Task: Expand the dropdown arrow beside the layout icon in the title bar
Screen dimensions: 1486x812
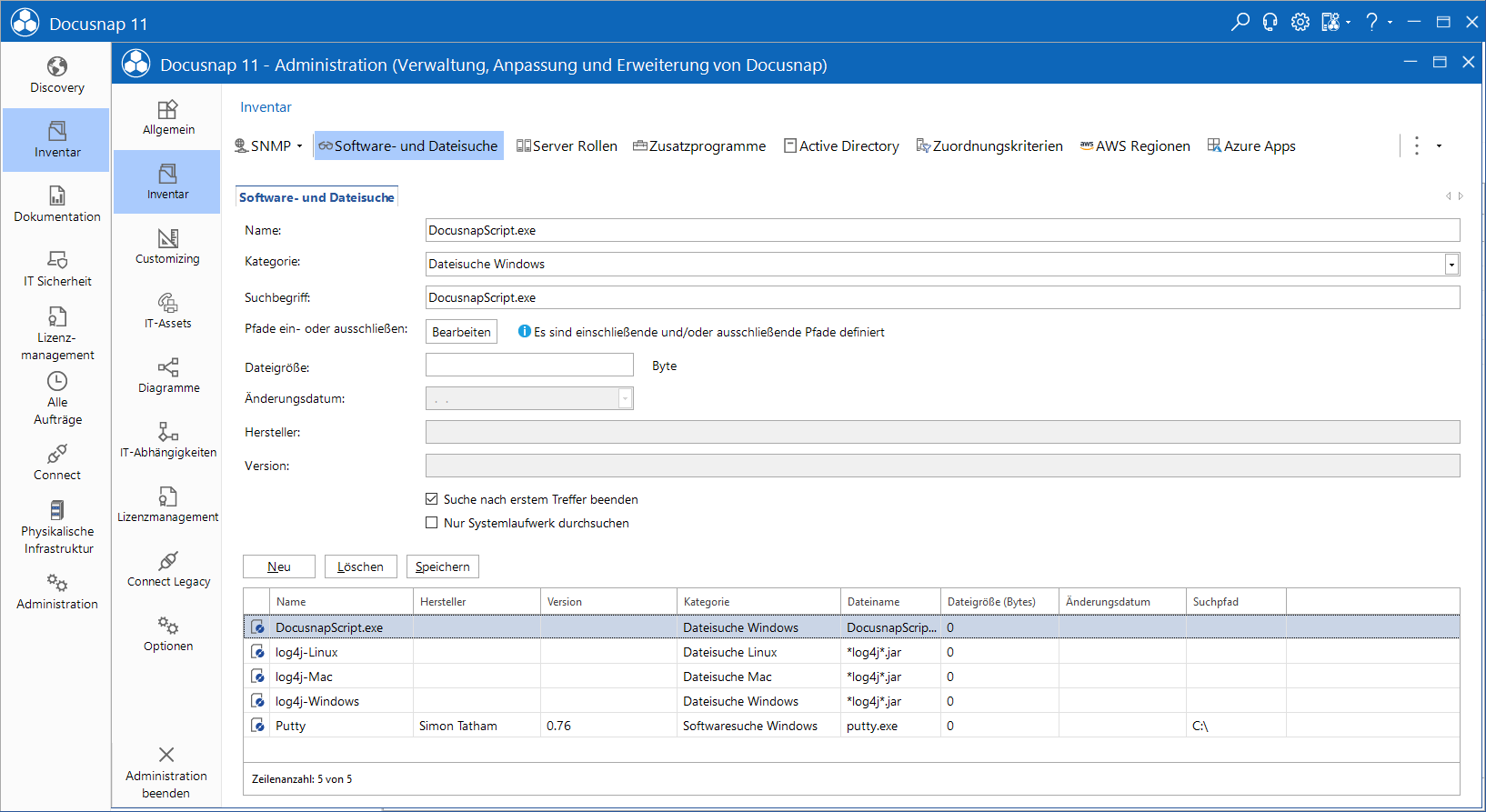Action: 1348,23
